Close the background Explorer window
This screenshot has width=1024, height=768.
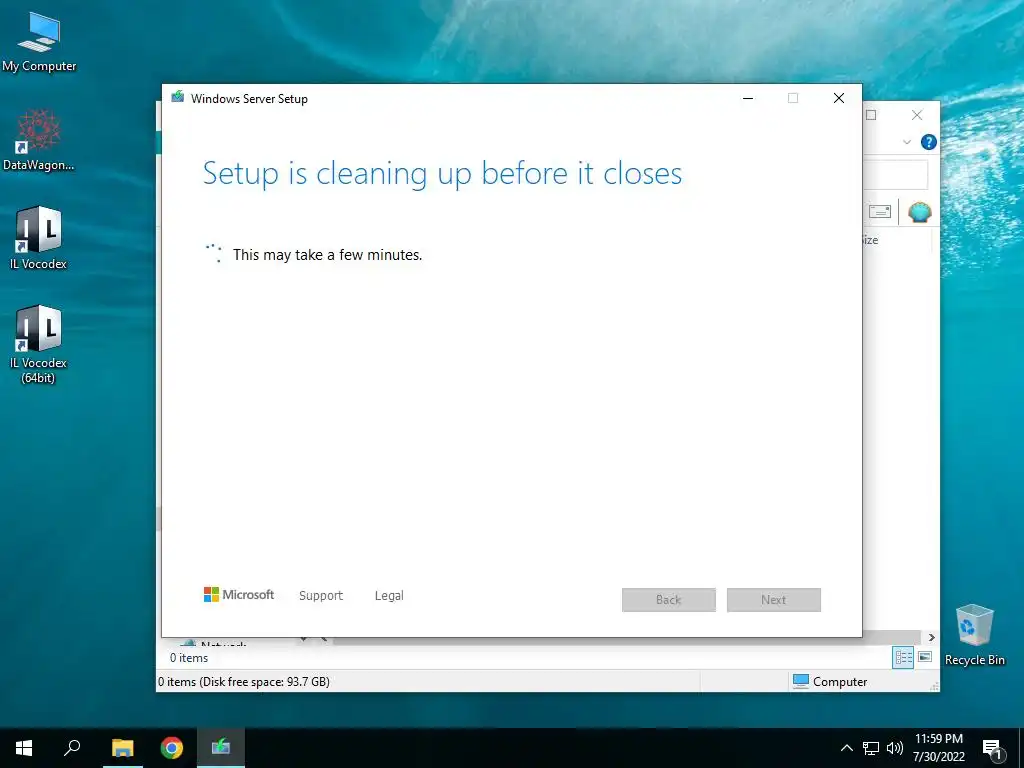(917, 115)
